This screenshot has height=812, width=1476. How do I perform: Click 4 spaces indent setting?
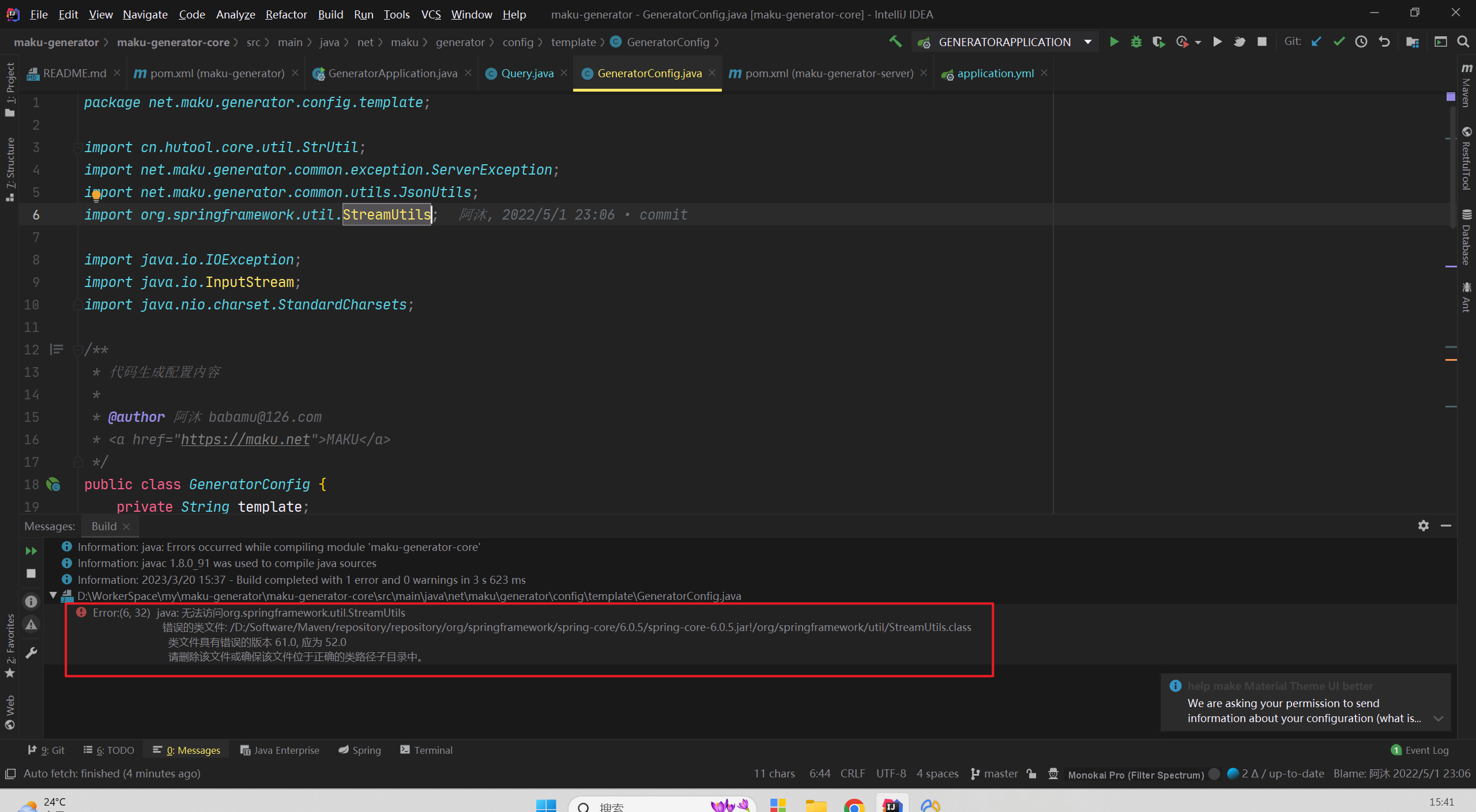(x=937, y=773)
